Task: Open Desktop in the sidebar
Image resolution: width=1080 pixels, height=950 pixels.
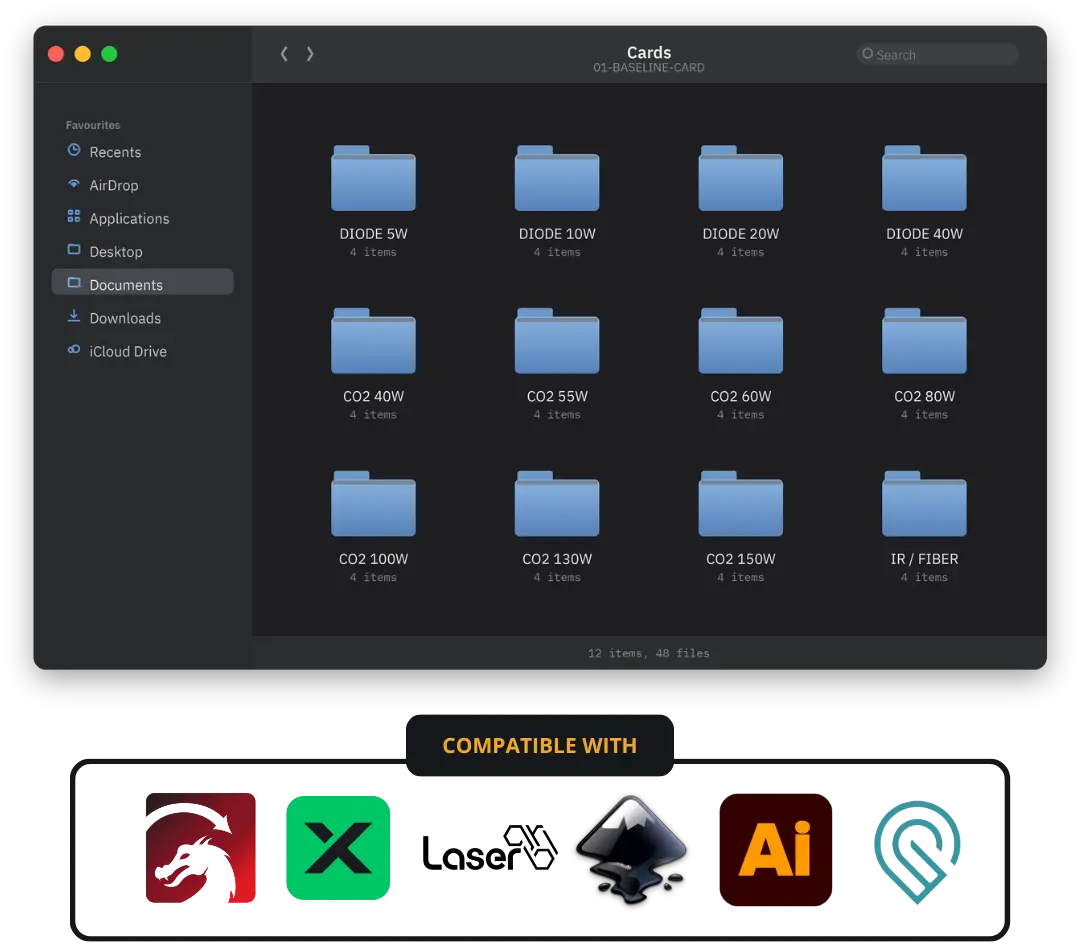Action: point(143,251)
